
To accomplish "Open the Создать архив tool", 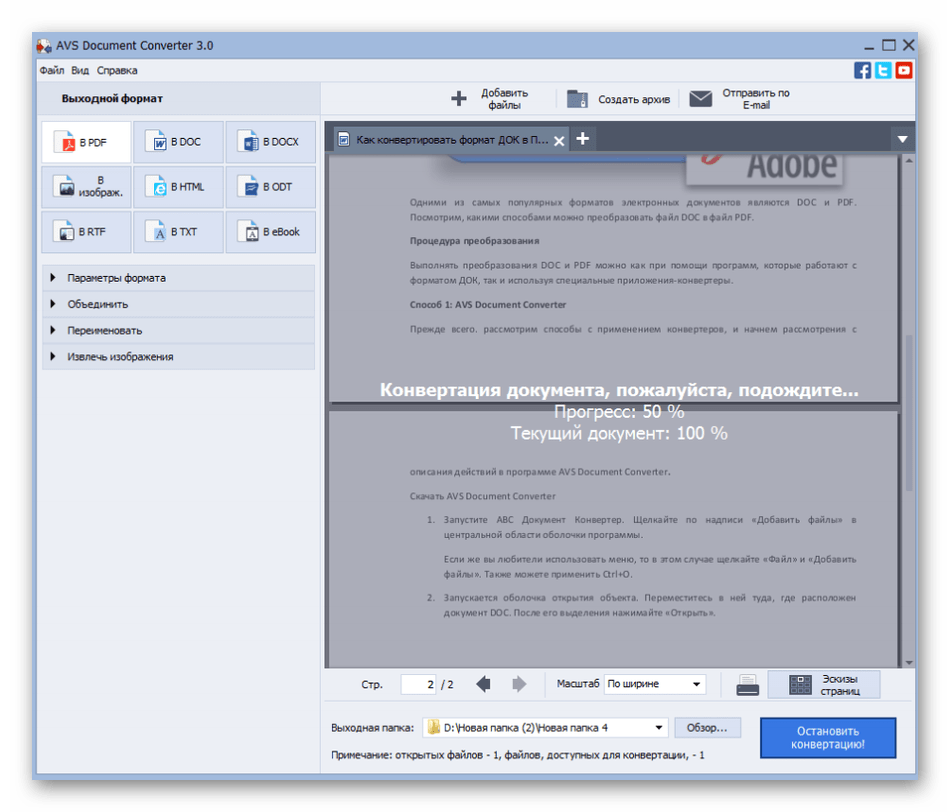I will point(577,99).
